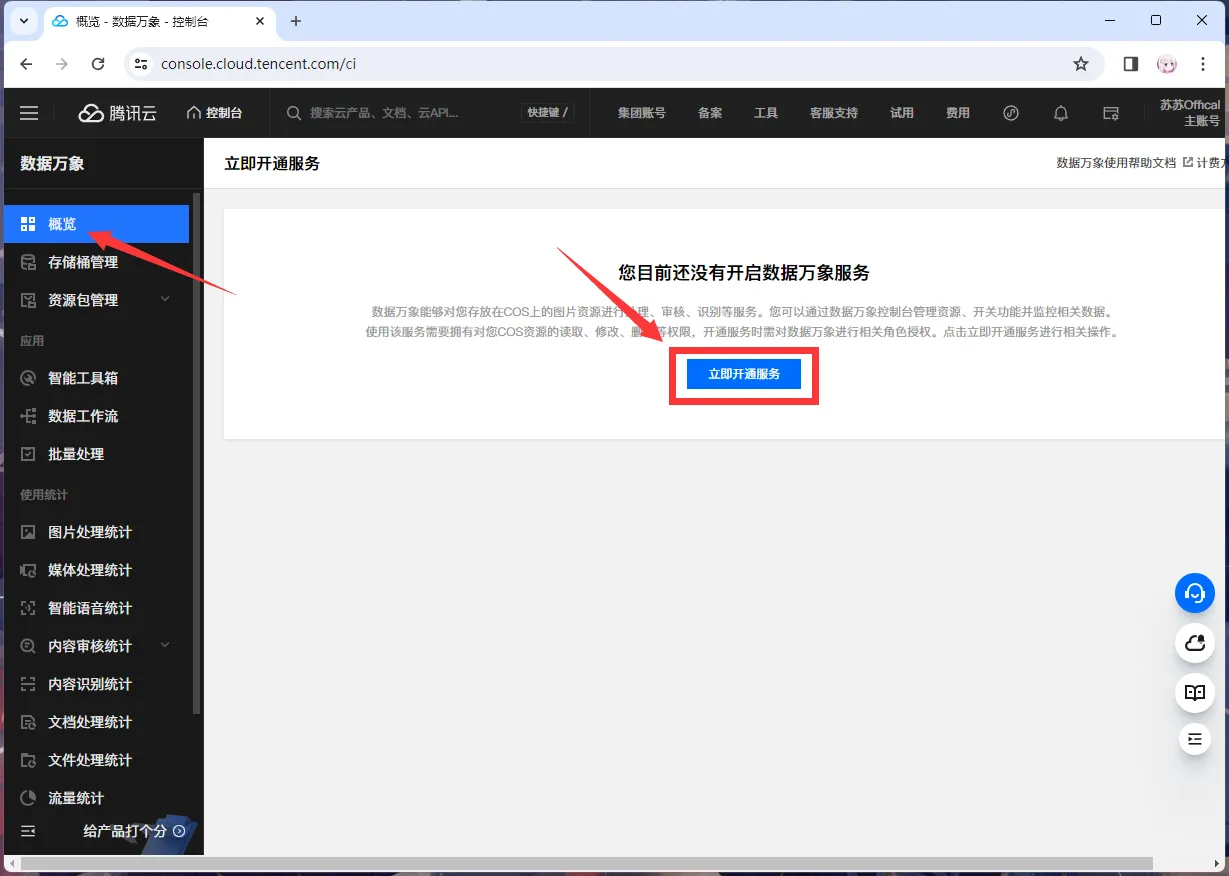The image size is (1229, 876).
Task: Click the mini-program icon in top bar
Action: (x=1011, y=113)
